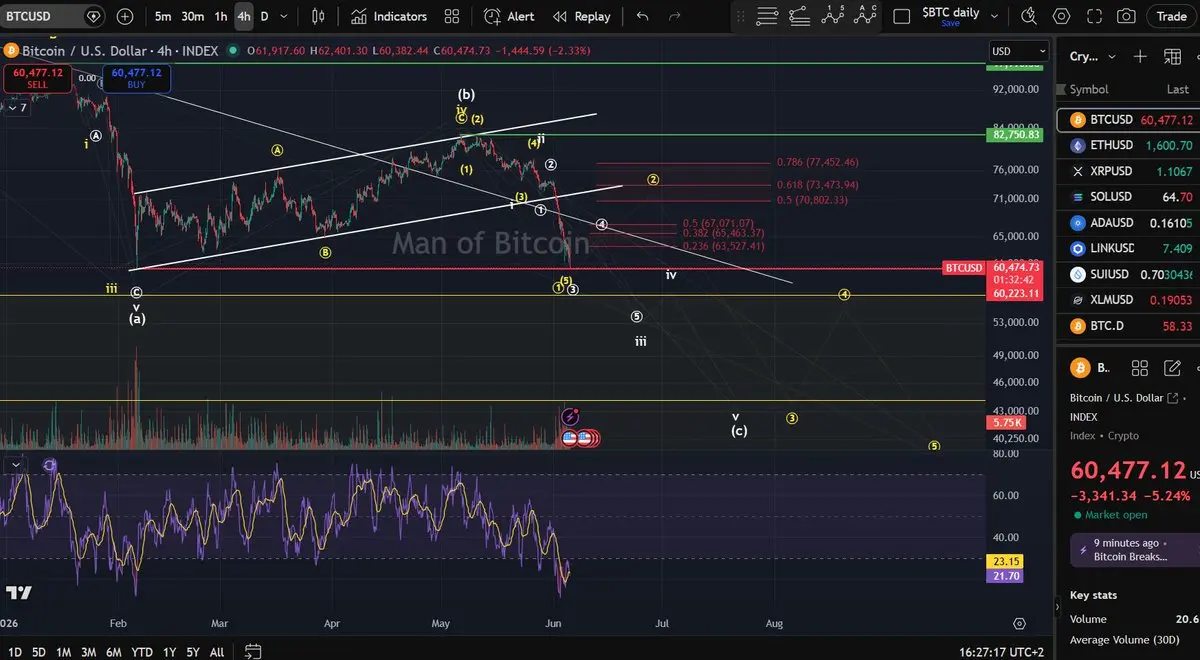
Task: Add symbol to watchlist with plus icon
Action: (1140, 56)
